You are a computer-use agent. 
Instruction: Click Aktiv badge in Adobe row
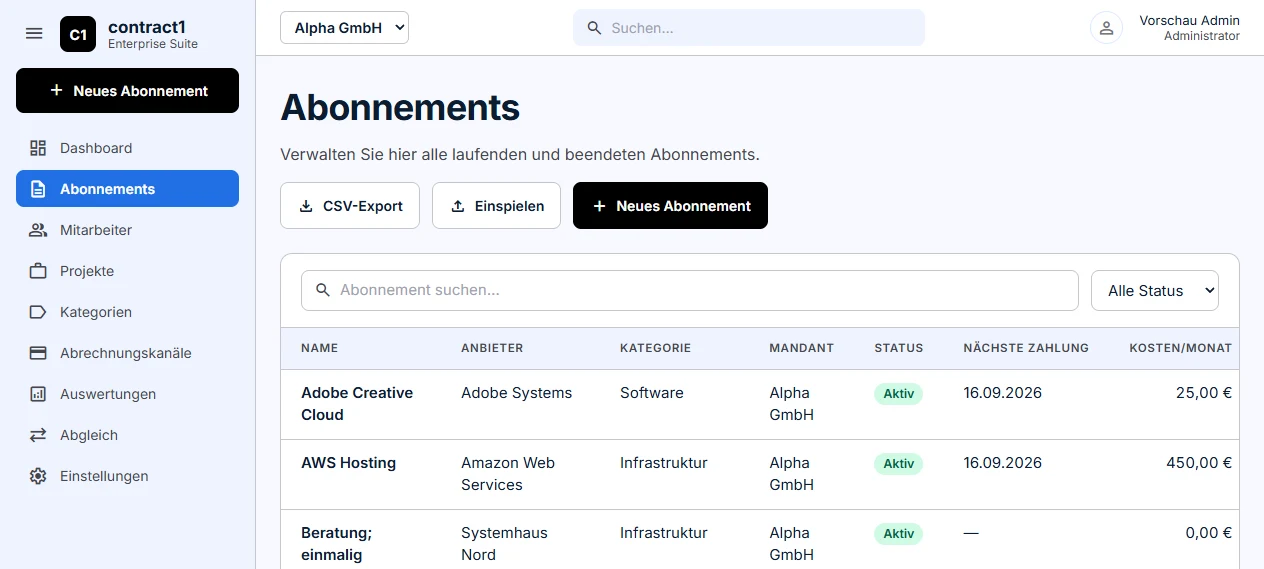tap(898, 394)
